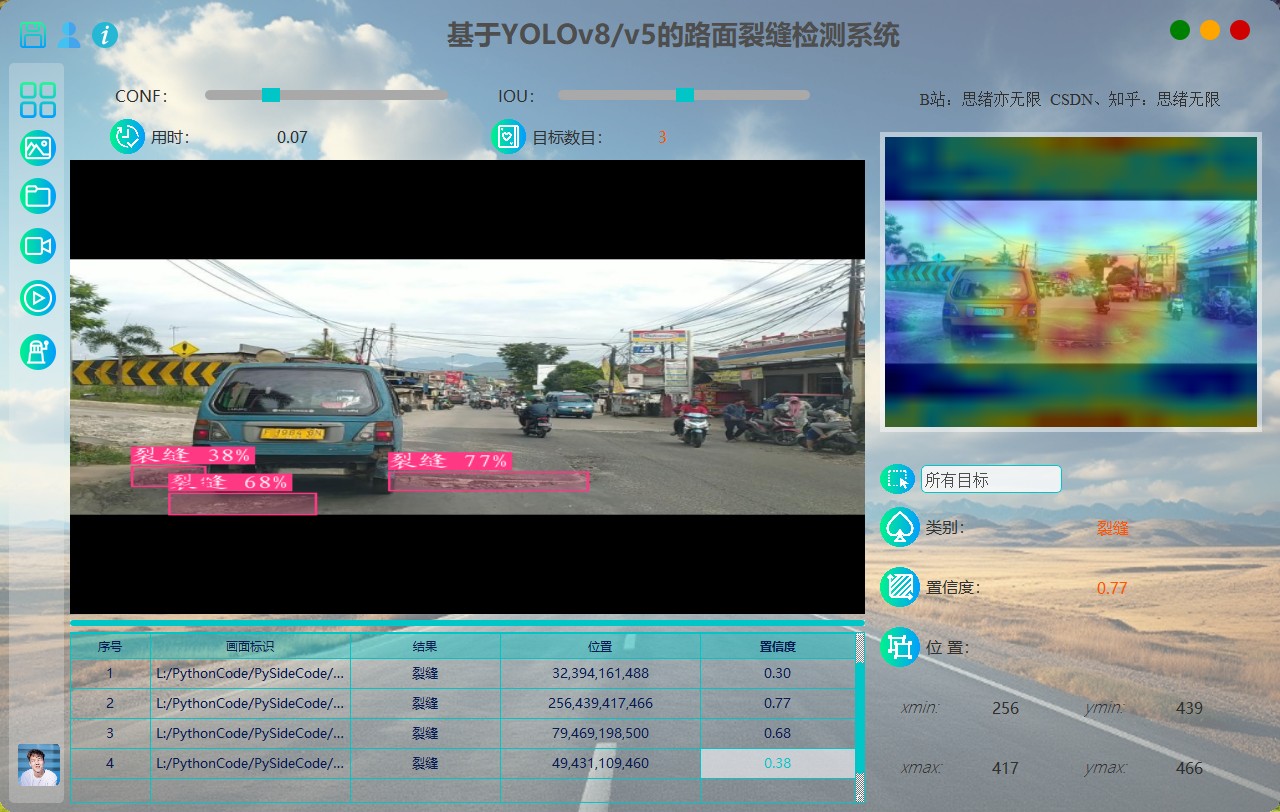Open the user account icon
This screenshot has height=812, width=1280.
point(69,36)
